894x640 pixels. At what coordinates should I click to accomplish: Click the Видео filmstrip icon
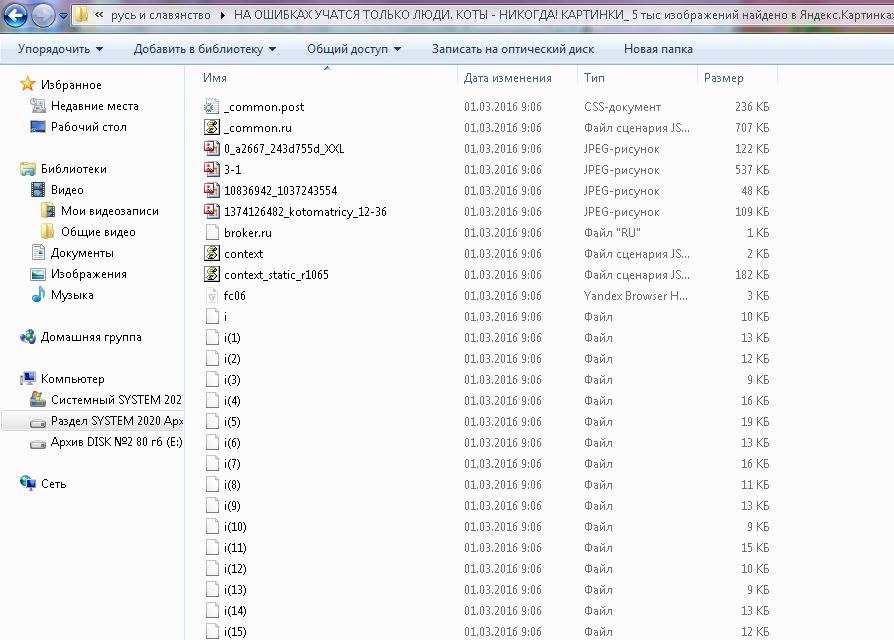coord(38,190)
